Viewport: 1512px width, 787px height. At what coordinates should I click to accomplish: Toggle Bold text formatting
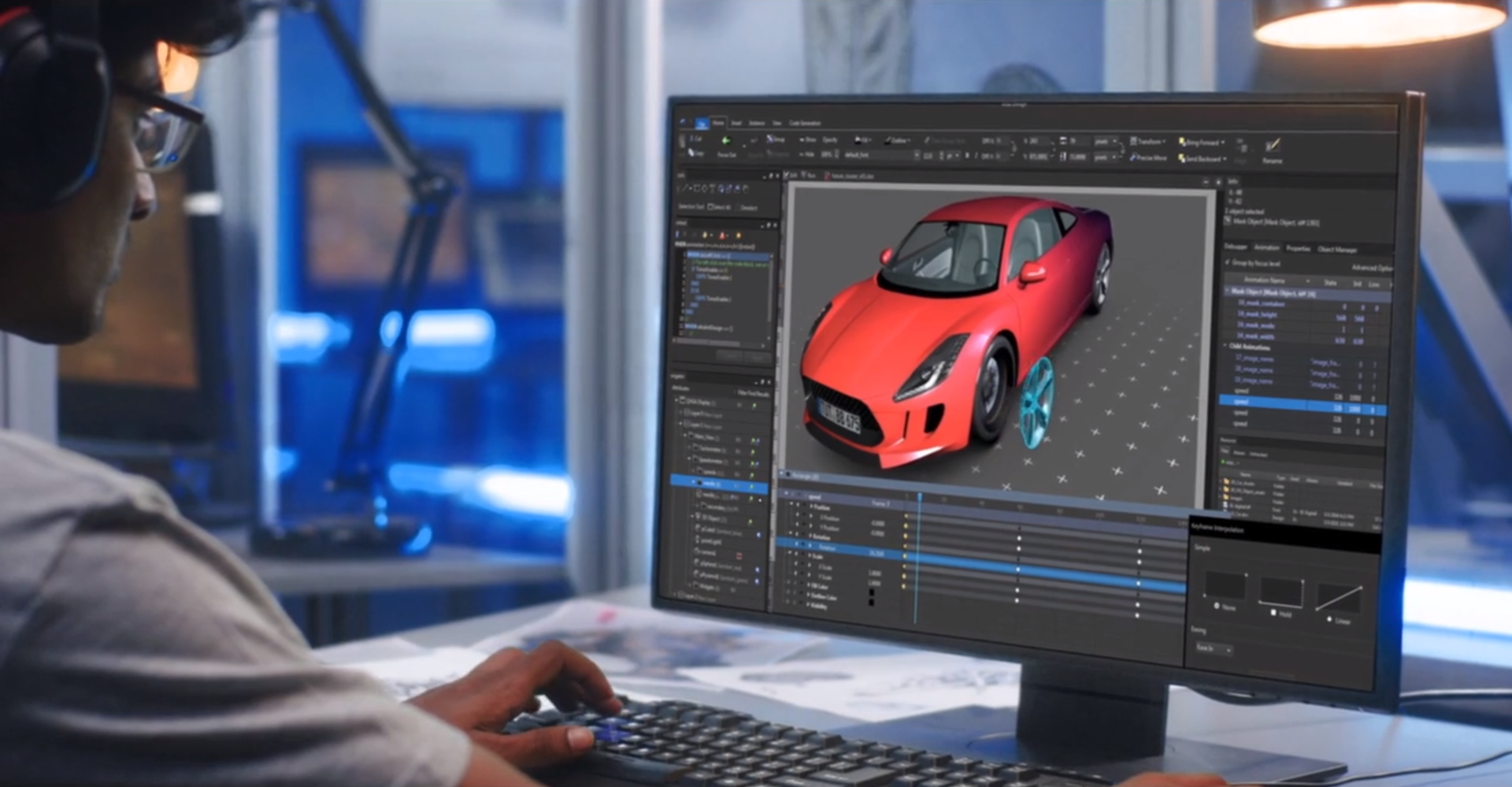966,156
